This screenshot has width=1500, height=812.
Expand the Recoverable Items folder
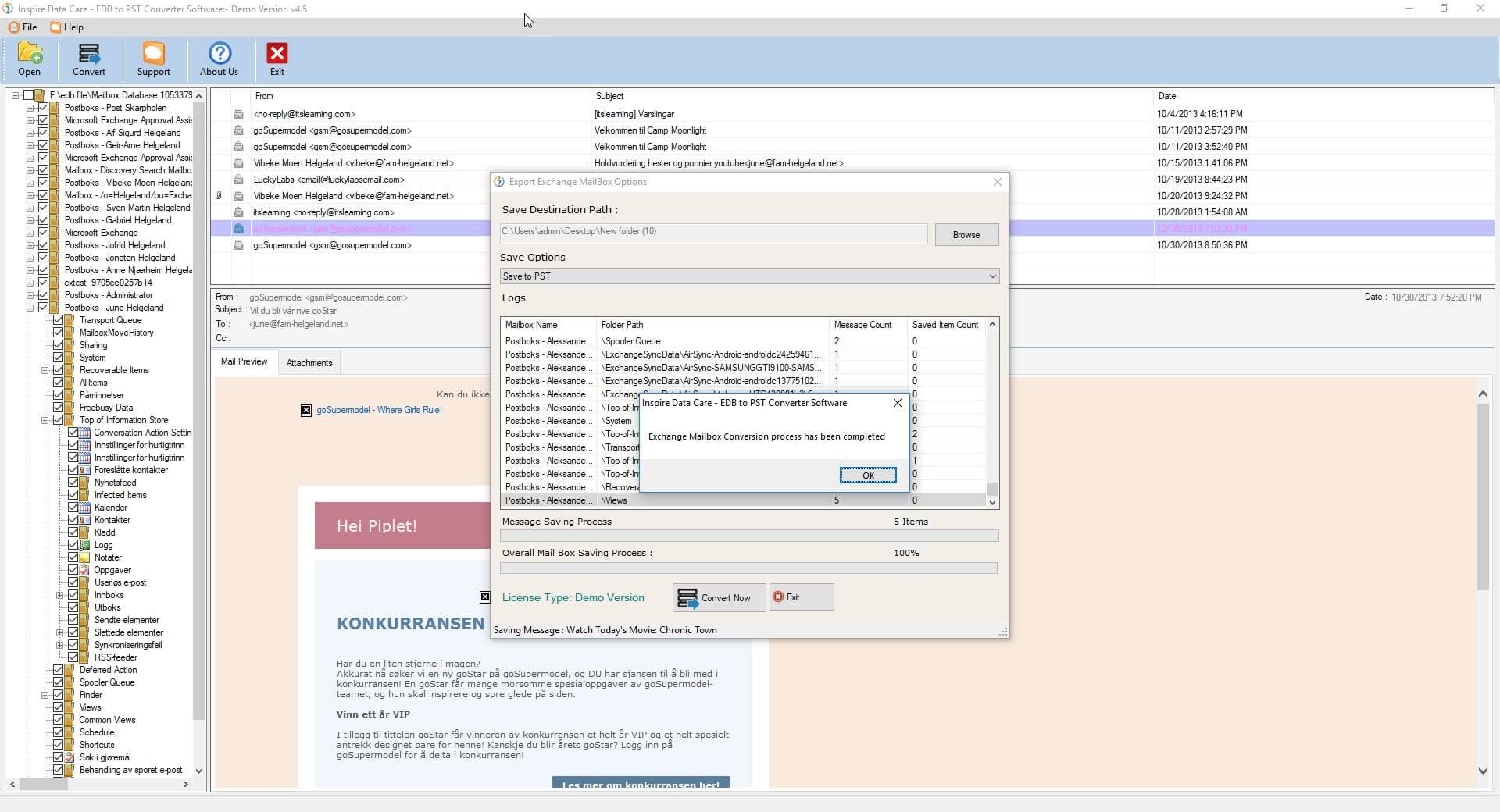tap(45, 370)
